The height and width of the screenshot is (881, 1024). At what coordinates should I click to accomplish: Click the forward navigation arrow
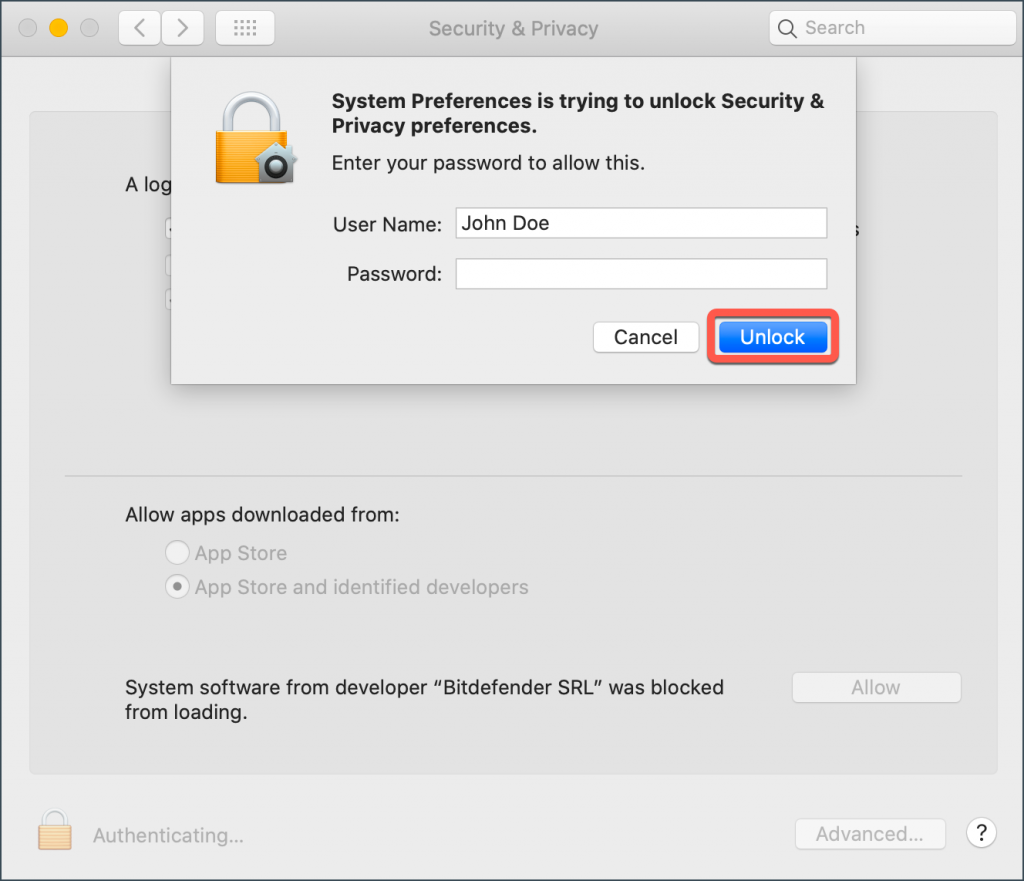tap(182, 28)
